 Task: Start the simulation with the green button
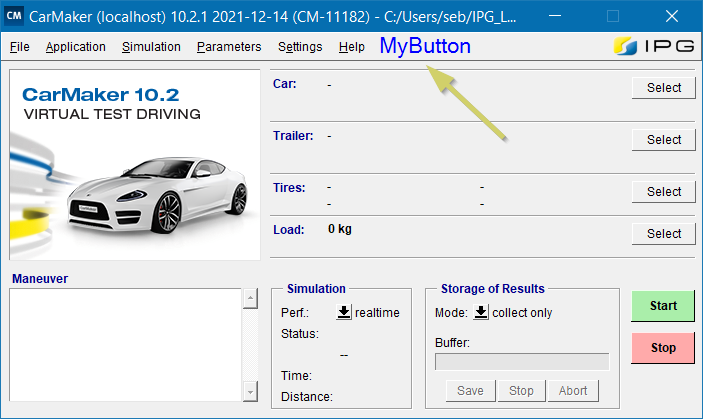pos(663,306)
